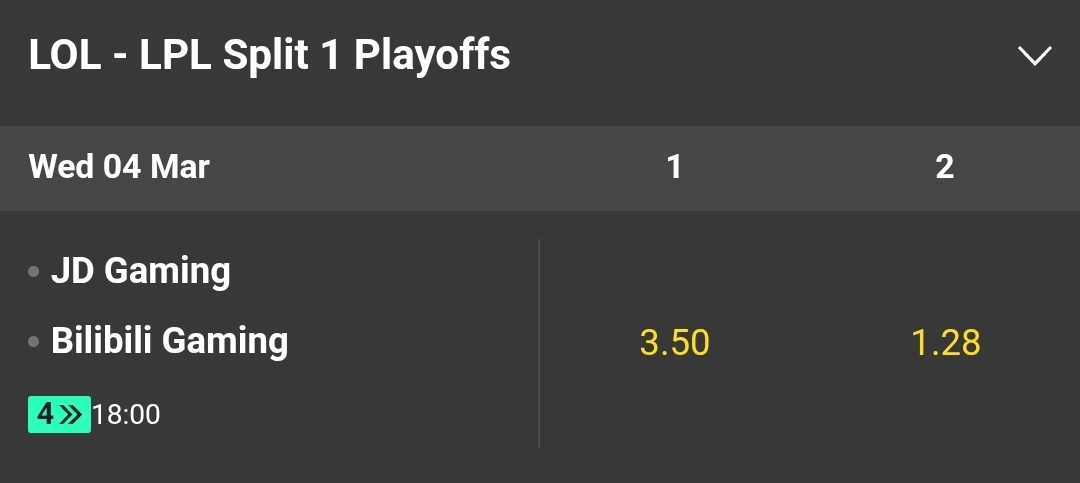The image size is (1080, 483).
Task: Open the Bilibili Gaming team name
Action: (x=169, y=341)
